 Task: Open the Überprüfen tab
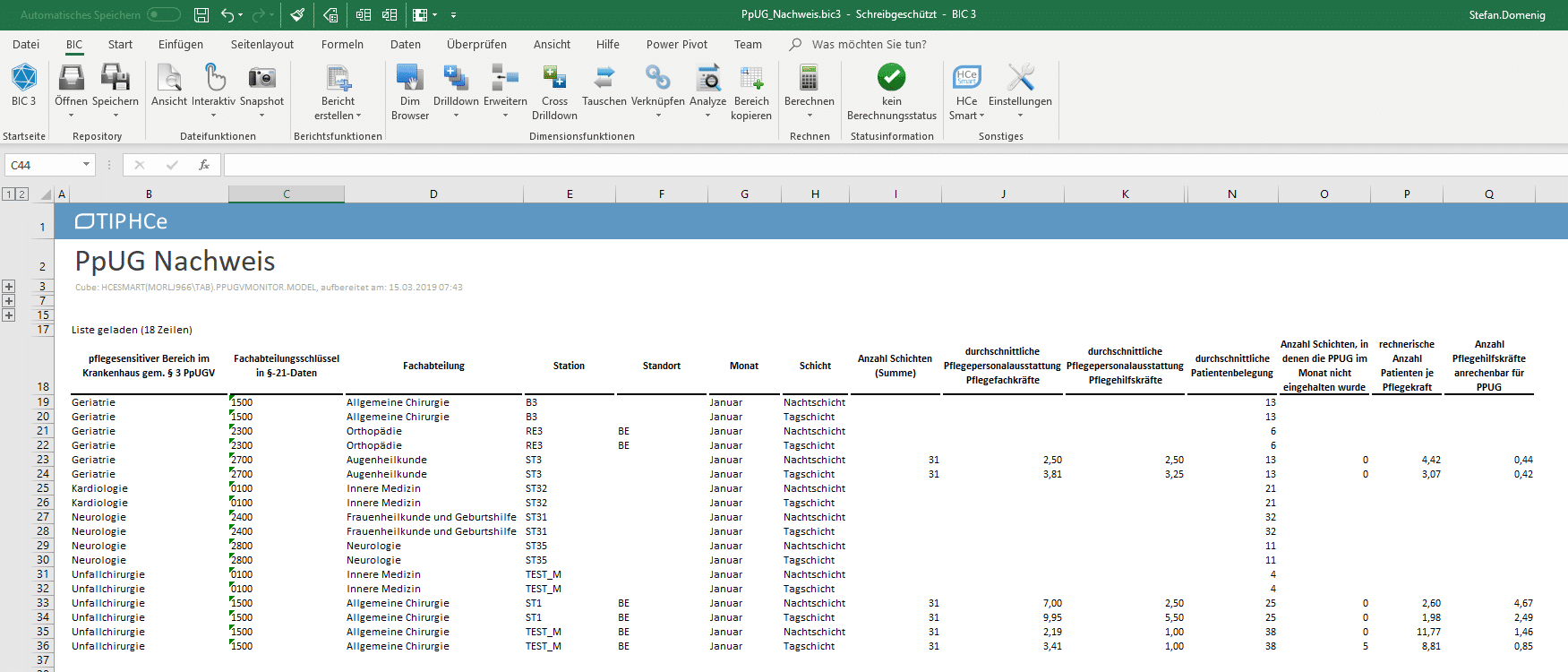476,44
